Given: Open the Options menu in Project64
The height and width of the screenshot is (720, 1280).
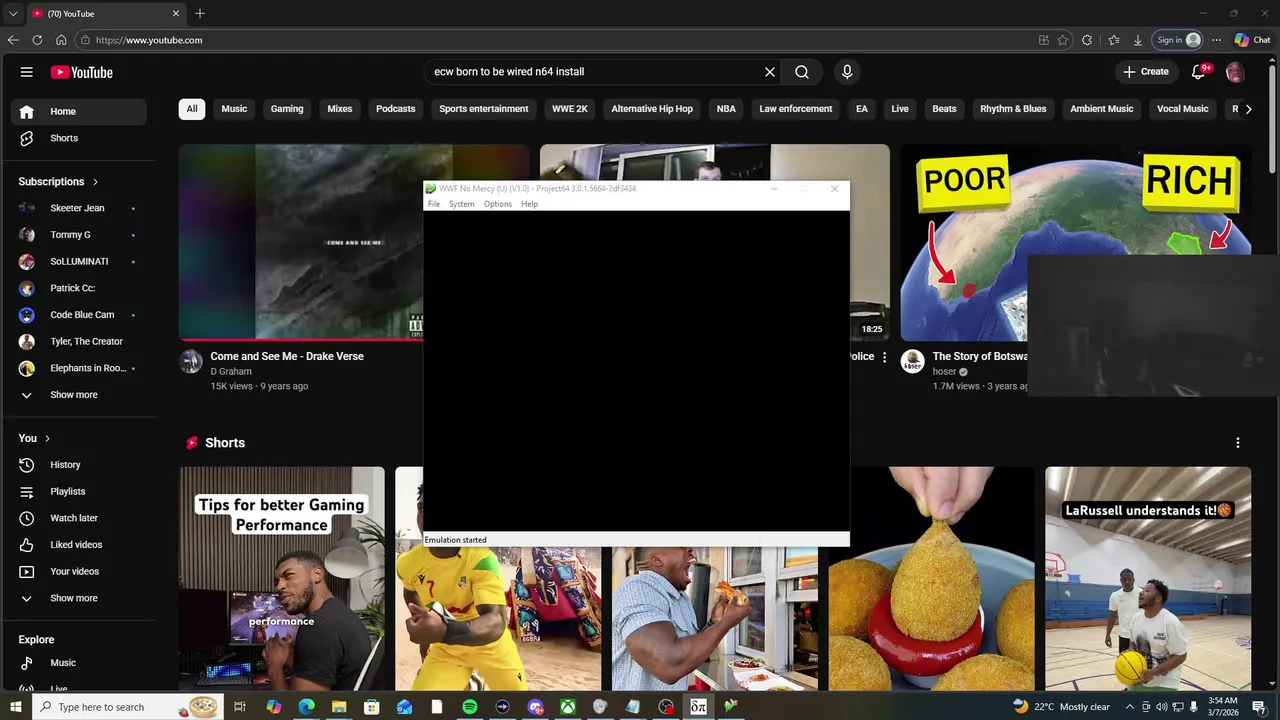Looking at the screenshot, I should (498, 204).
